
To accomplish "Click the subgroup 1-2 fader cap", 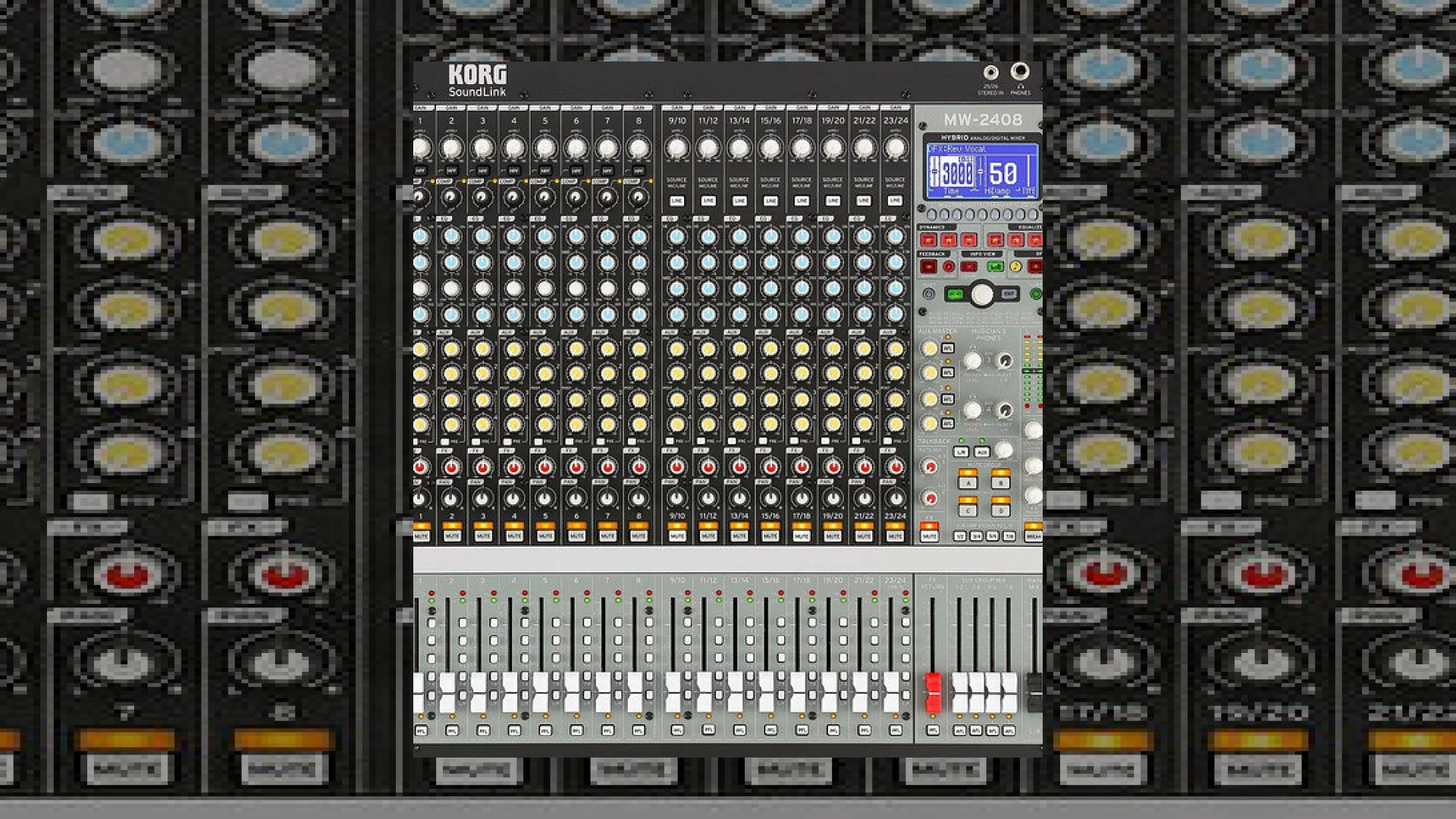I will pyautogui.click(x=959, y=692).
